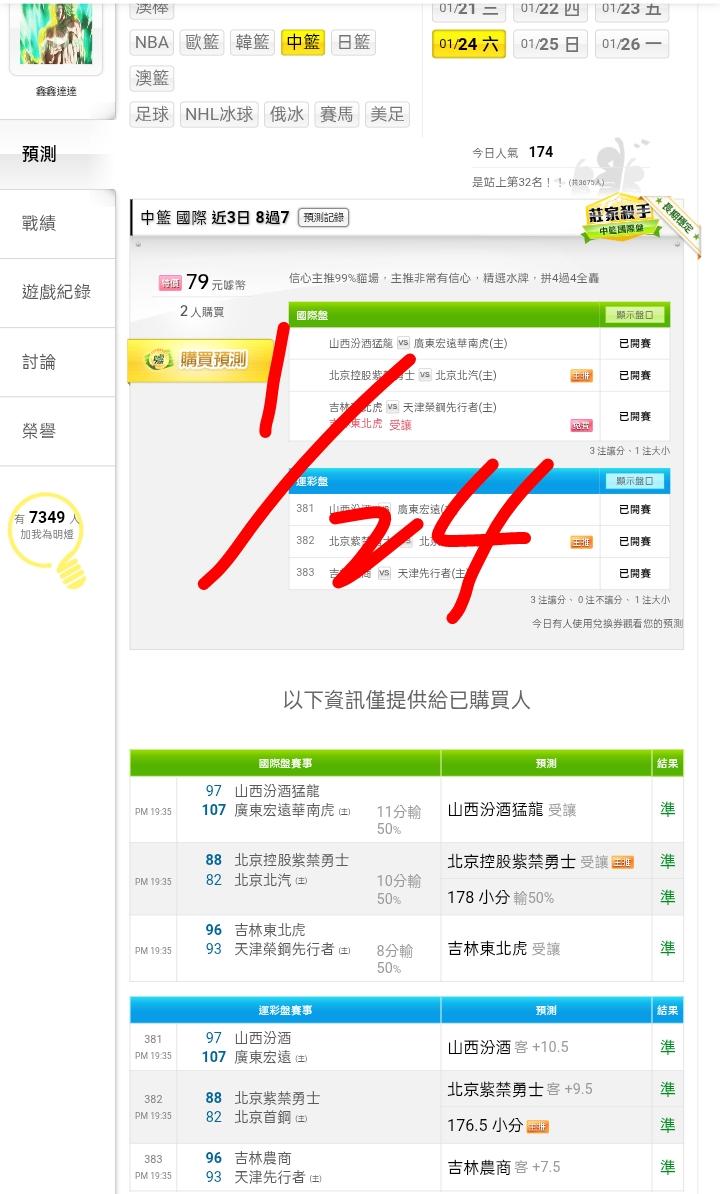Screen dimensions: 720x1194
Task: Select the NBA league tab
Action: [x=151, y=42]
